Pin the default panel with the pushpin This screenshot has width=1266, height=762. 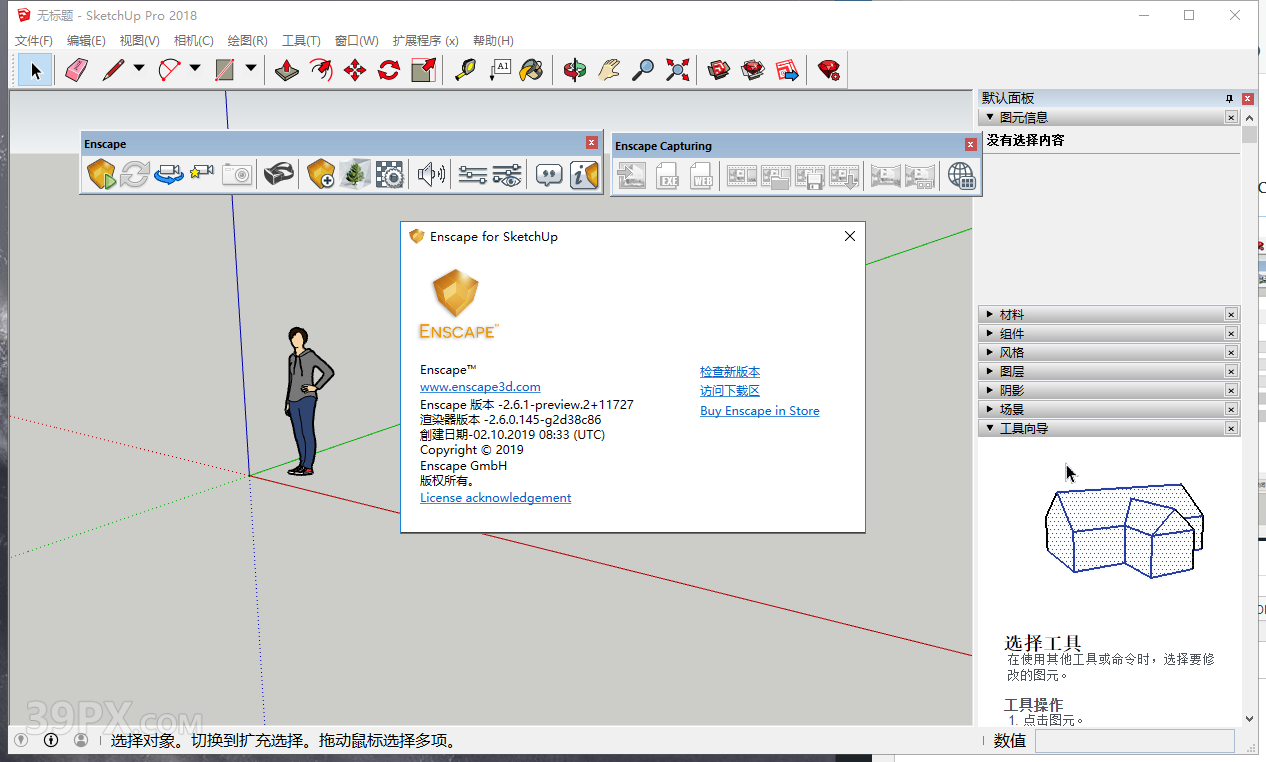(1228, 98)
